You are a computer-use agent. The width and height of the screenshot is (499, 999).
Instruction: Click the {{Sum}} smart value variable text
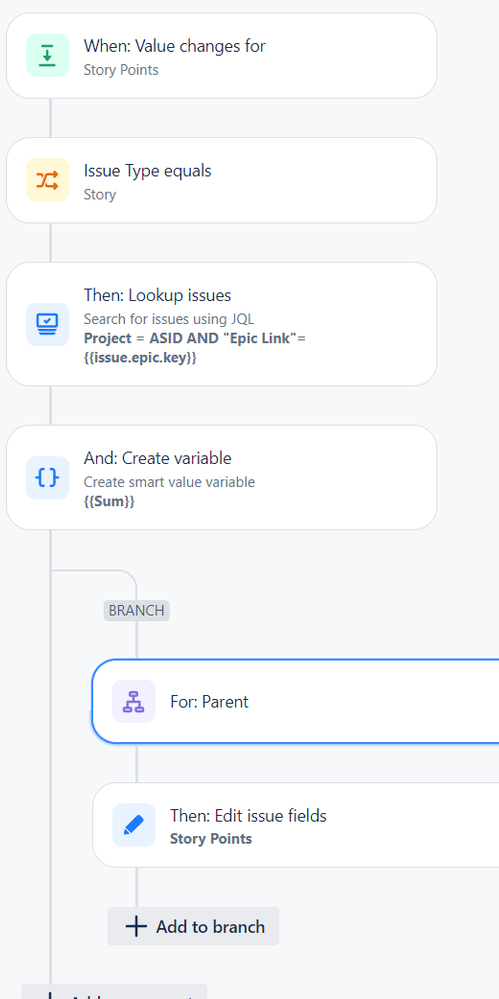coord(109,501)
